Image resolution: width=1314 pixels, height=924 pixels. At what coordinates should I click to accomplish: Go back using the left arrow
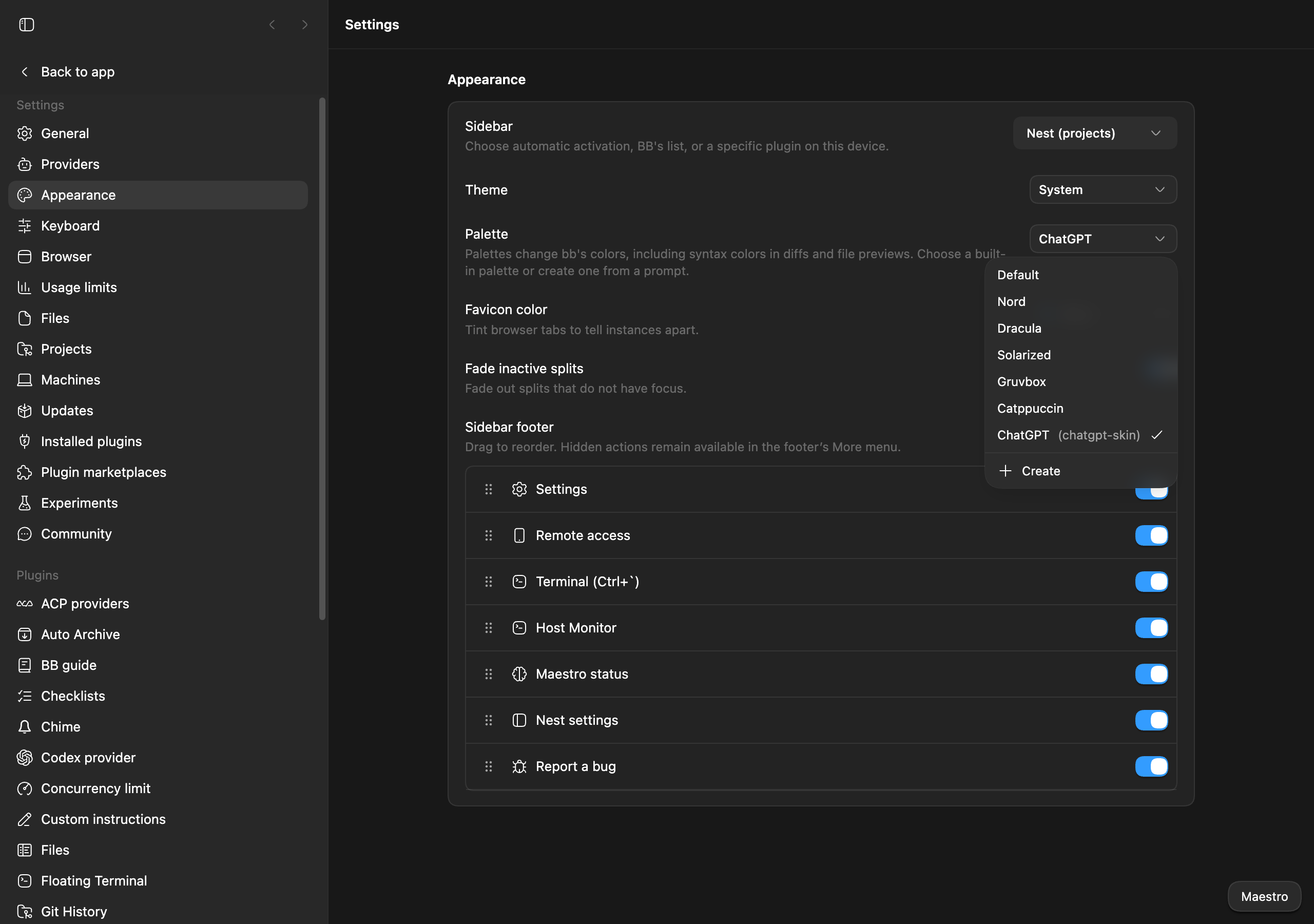coord(273,25)
